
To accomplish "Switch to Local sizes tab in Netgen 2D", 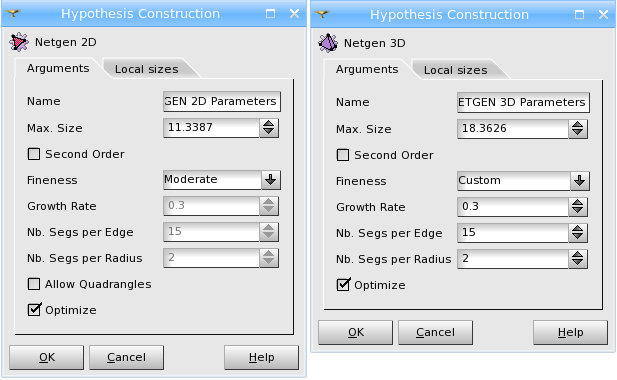I will [x=146, y=69].
